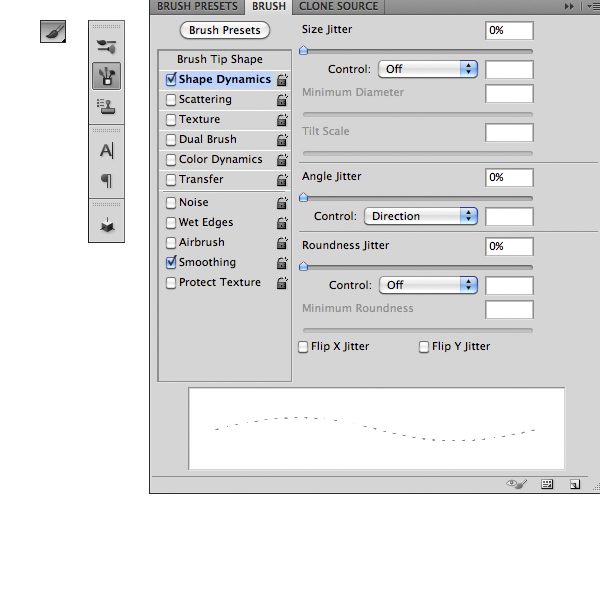Enable the Texture checkbox
This screenshot has height=600, width=600.
(x=171, y=120)
